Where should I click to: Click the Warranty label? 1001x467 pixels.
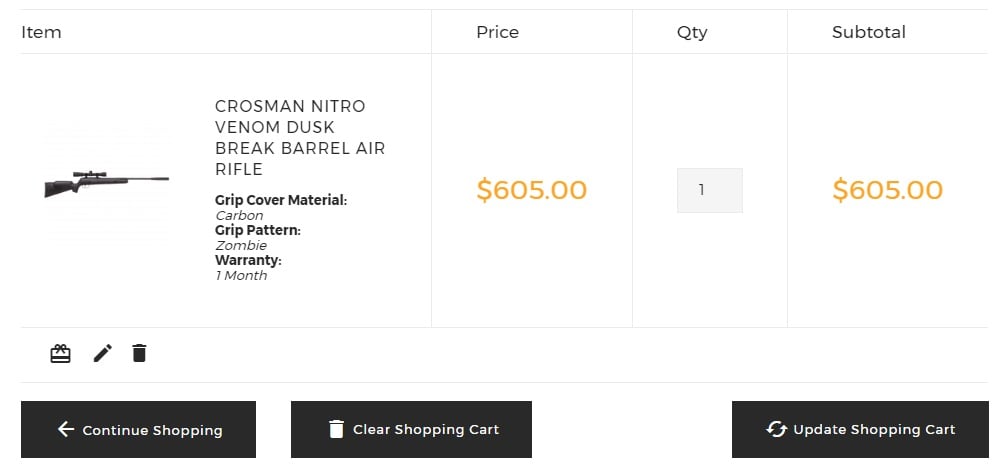pos(248,260)
